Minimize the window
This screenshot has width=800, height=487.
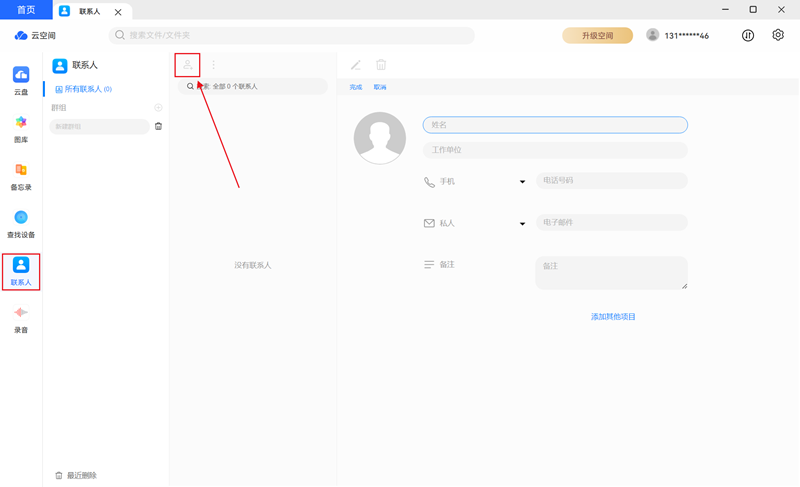coord(725,10)
